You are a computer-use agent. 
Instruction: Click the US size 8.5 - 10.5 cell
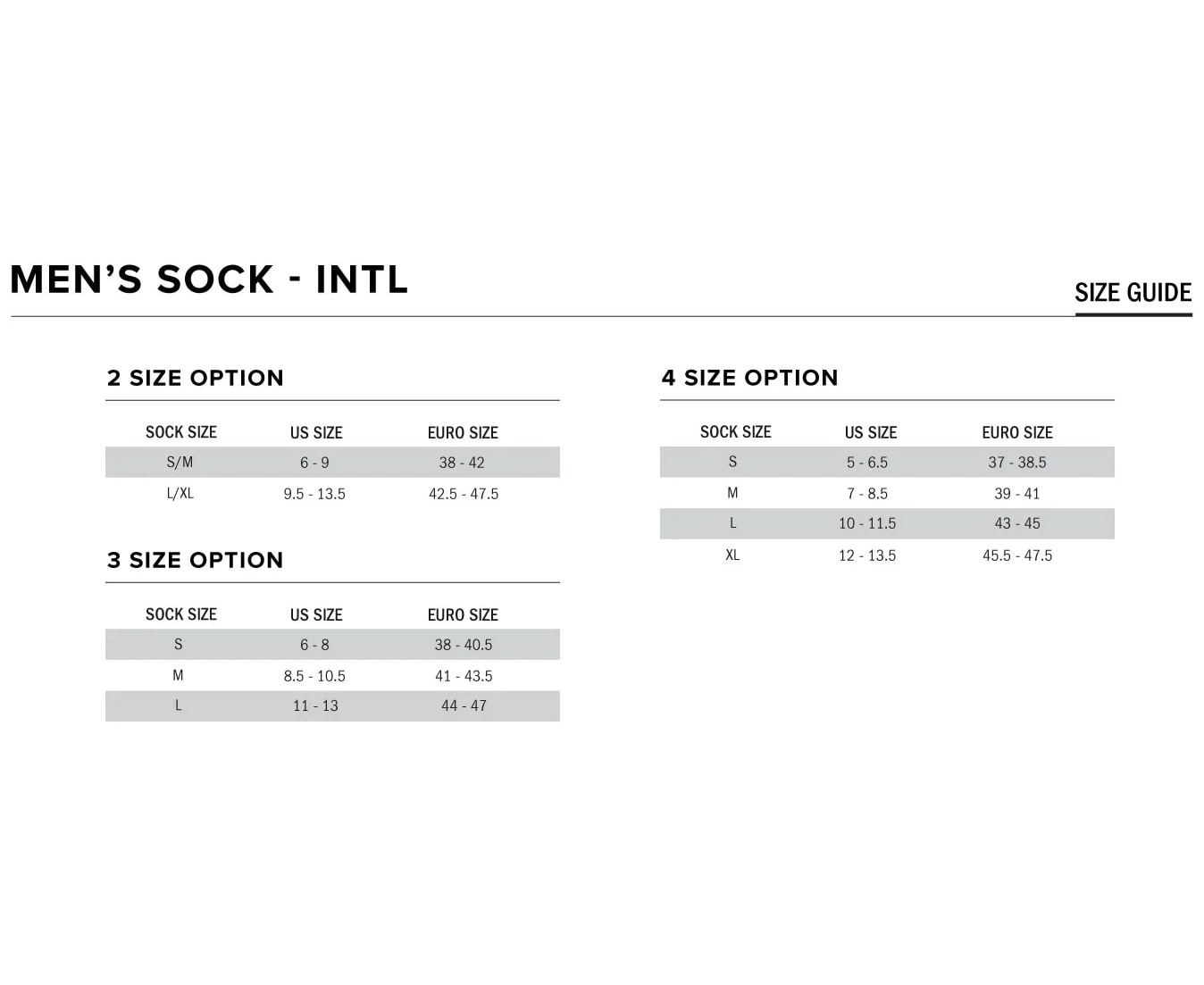314,676
